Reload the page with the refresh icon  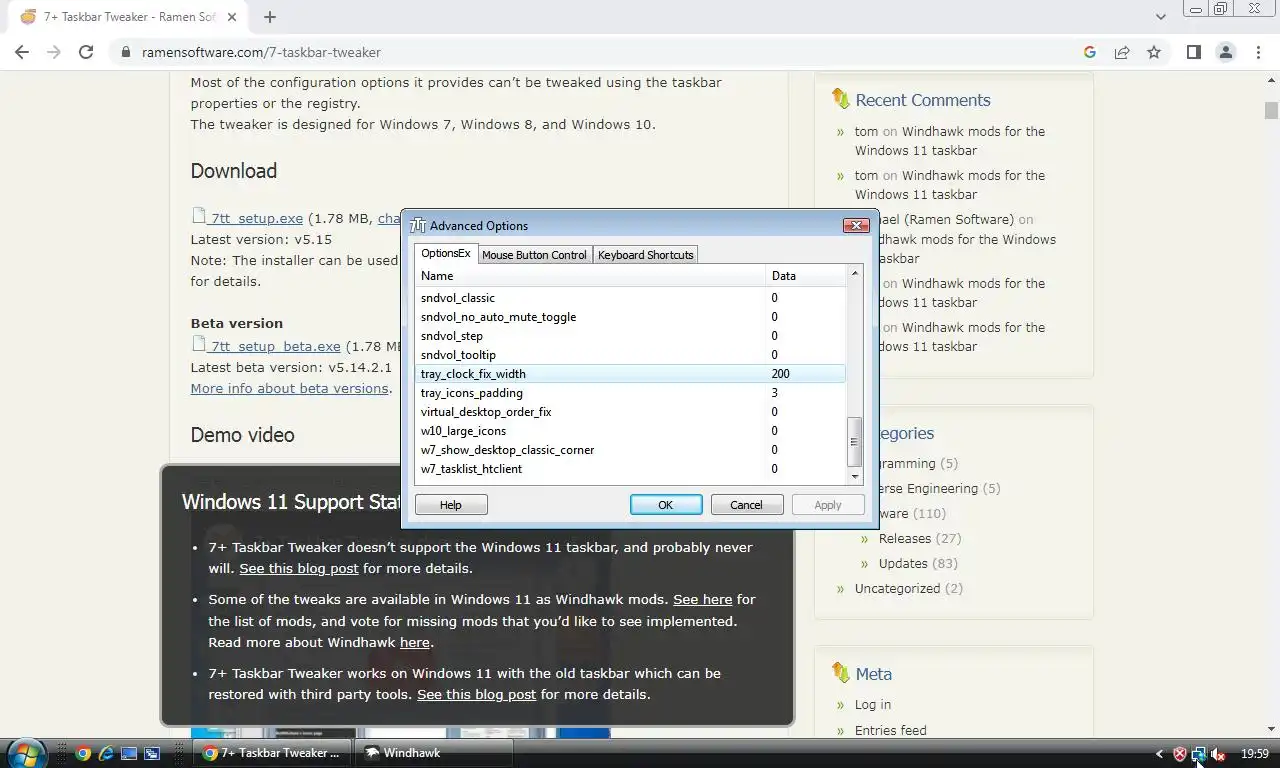click(86, 52)
